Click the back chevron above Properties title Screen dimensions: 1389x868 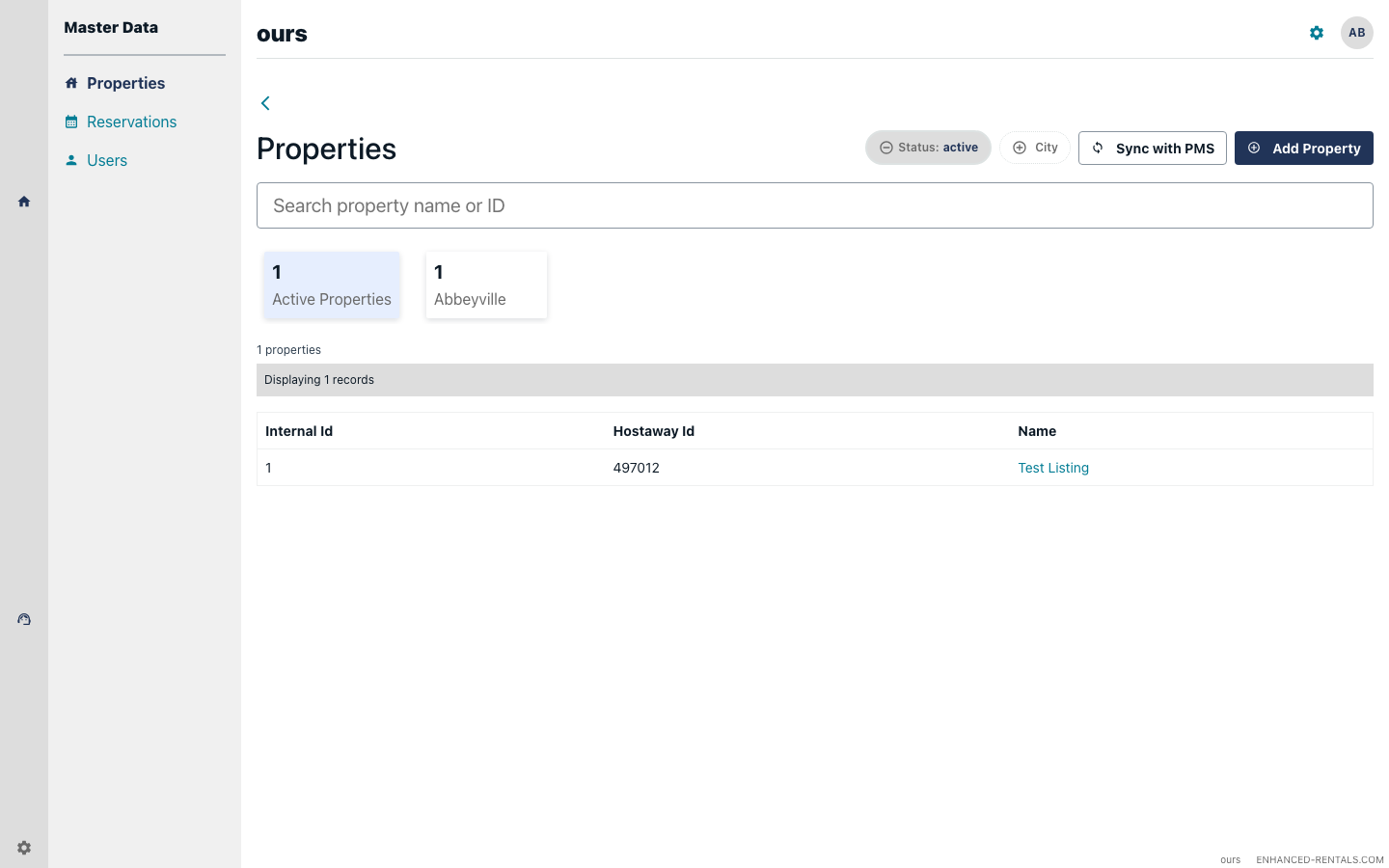point(264,102)
